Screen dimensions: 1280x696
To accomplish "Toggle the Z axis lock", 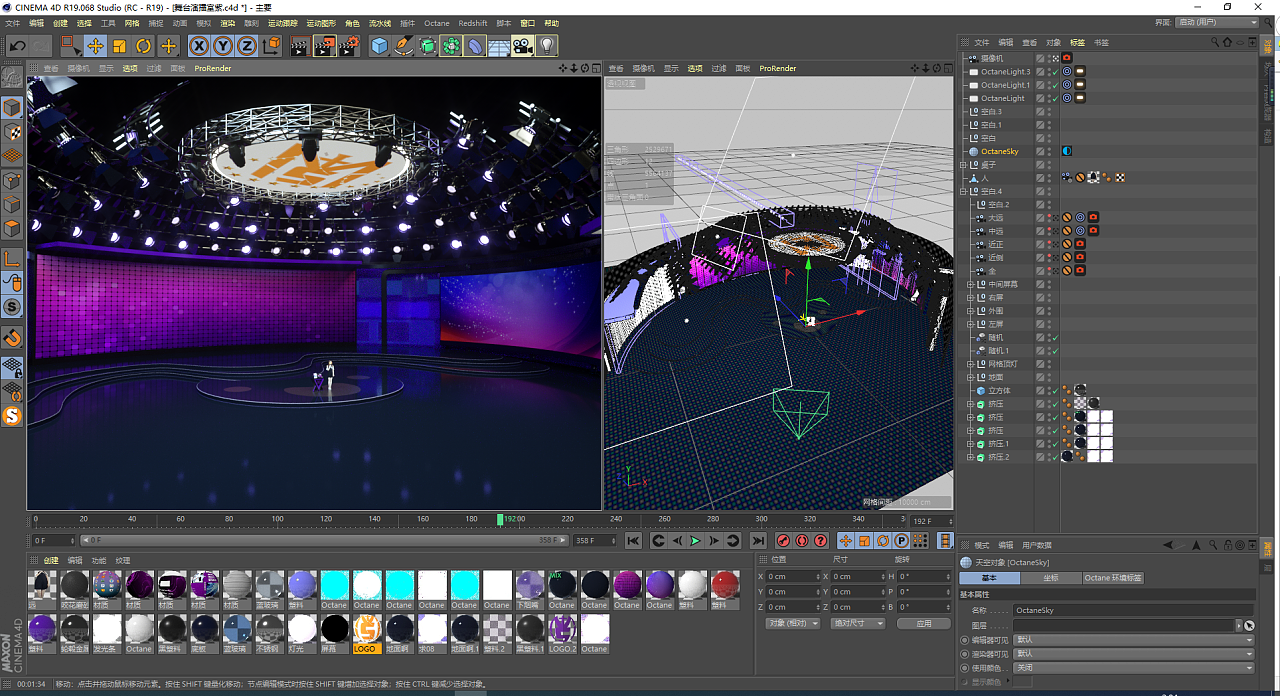I will pyautogui.click(x=247, y=46).
